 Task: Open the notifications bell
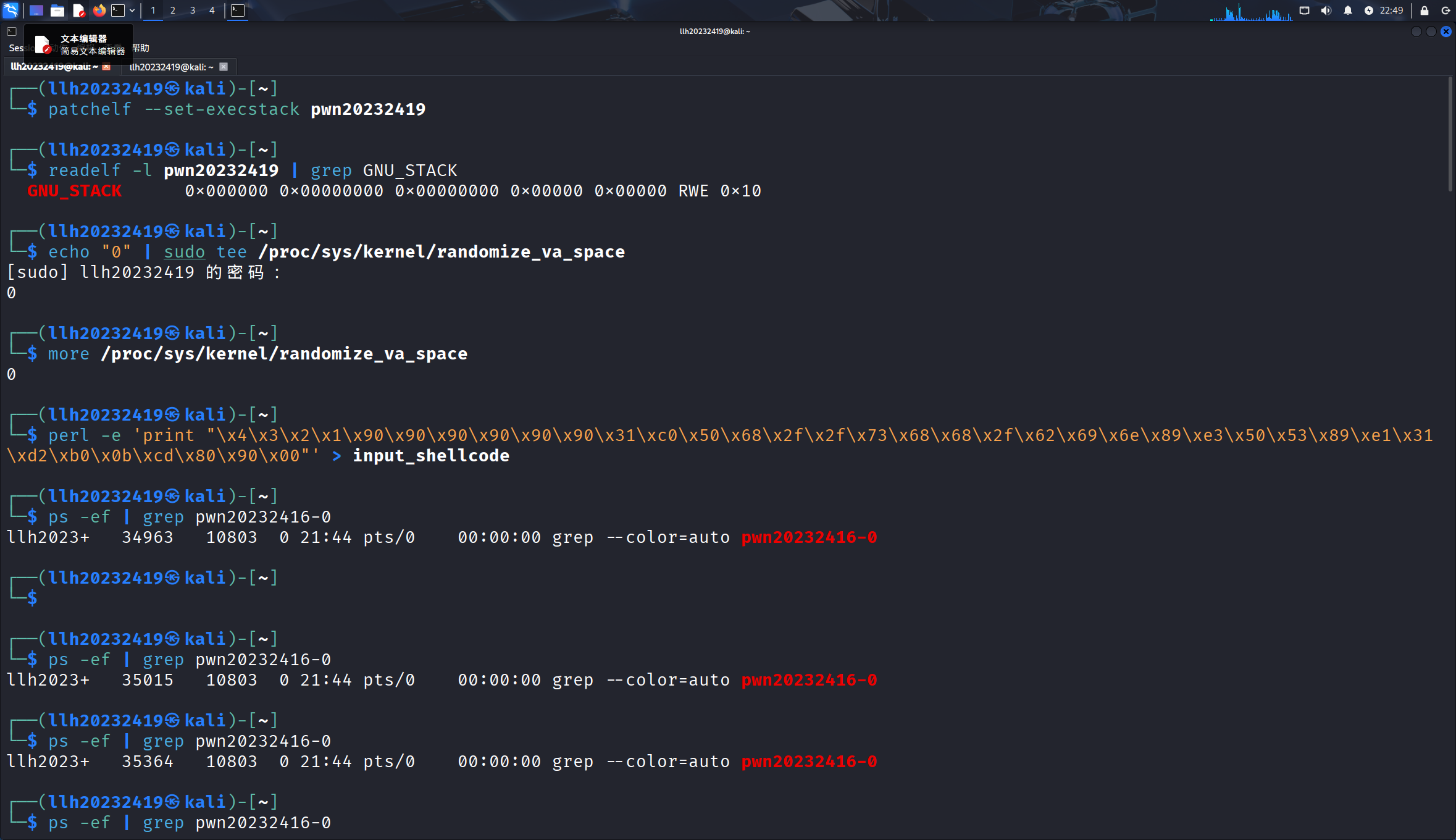tap(1348, 10)
